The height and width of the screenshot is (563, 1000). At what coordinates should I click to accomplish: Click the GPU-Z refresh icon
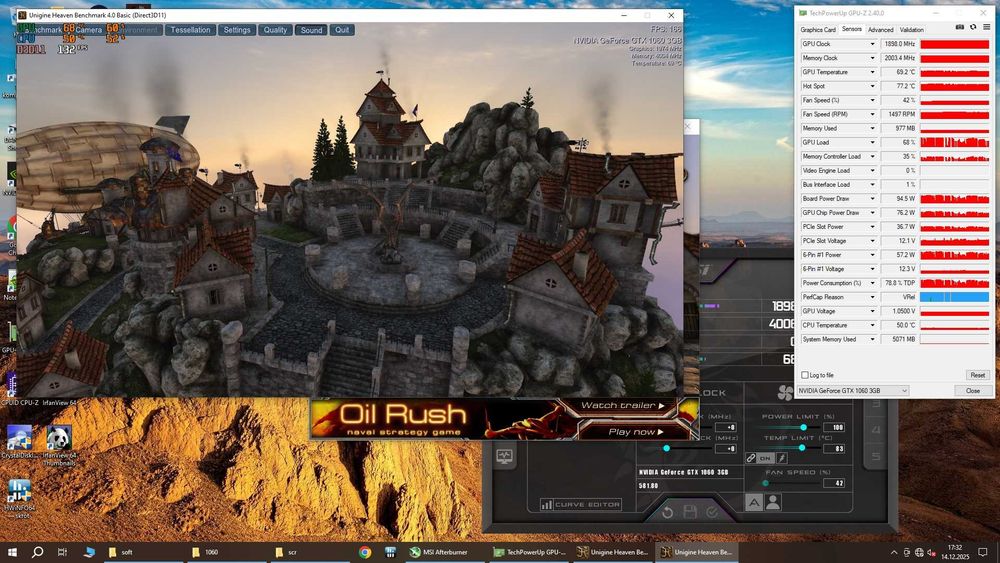[x=973, y=27]
